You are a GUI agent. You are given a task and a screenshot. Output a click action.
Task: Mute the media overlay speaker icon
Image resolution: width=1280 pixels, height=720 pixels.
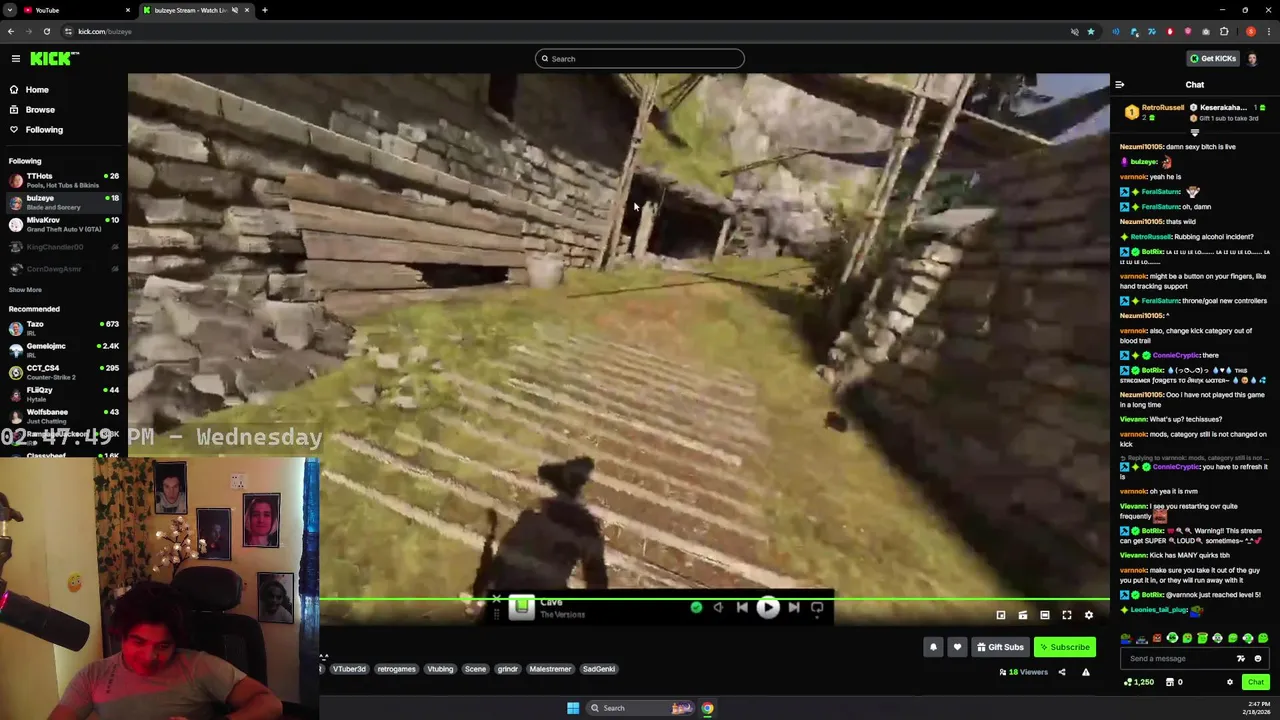click(718, 607)
